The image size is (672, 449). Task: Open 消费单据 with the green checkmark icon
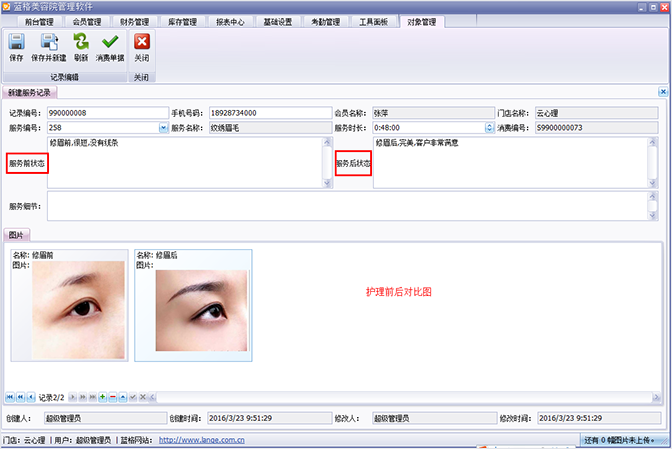coord(110,46)
